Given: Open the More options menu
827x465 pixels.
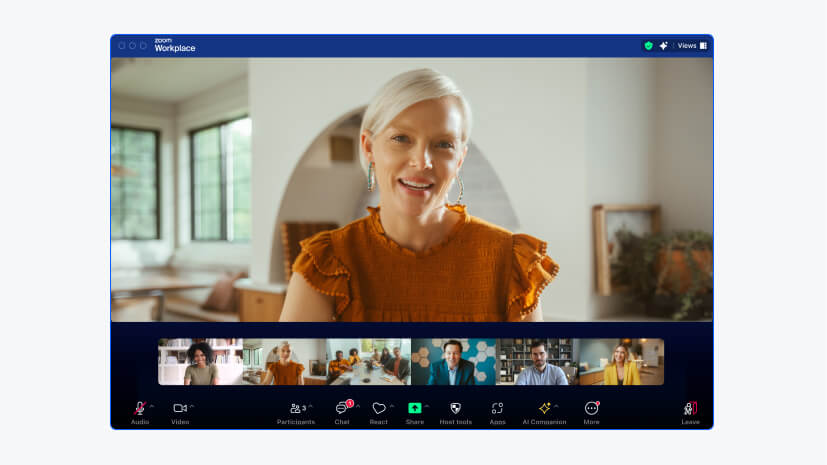Looking at the screenshot, I should pyautogui.click(x=591, y=409).
